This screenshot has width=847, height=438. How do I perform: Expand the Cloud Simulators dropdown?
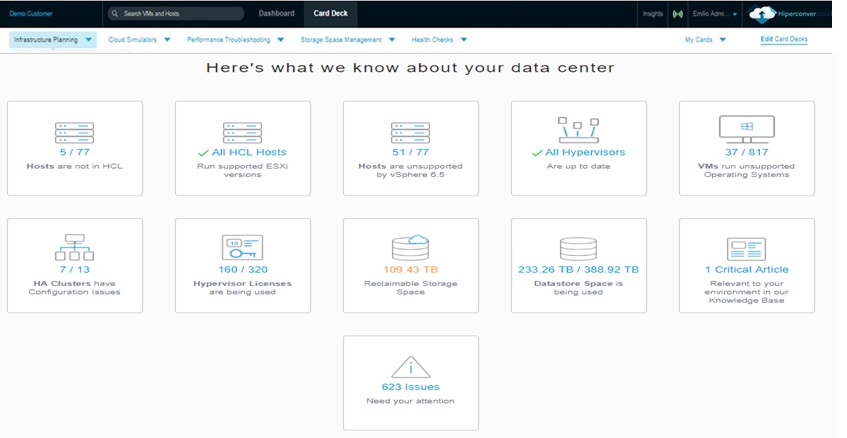139,40
